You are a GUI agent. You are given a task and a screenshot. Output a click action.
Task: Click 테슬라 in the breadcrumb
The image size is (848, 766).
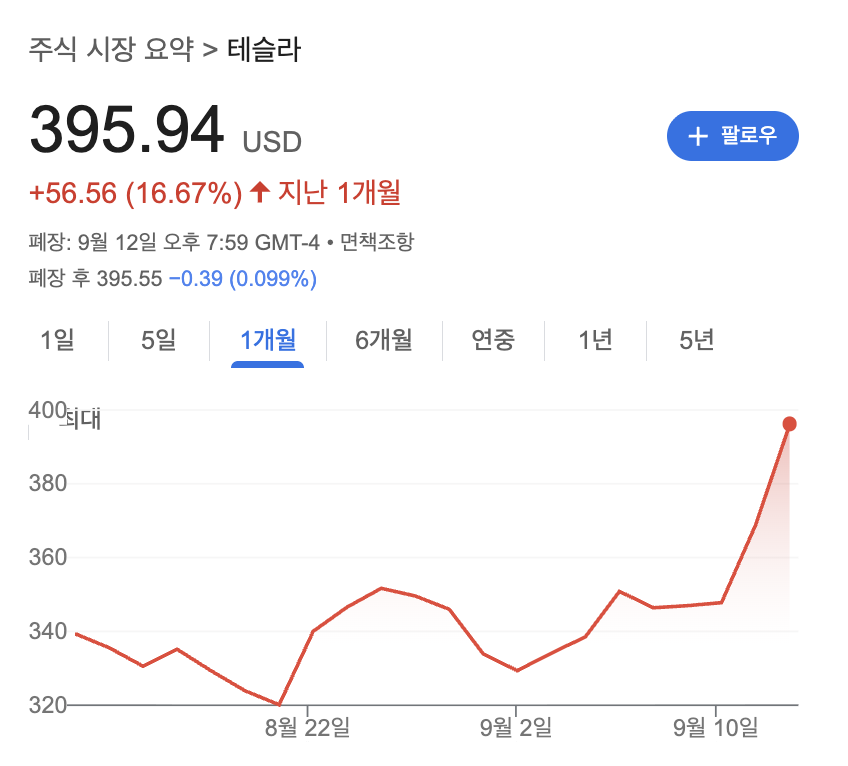(x=264, y=49)
